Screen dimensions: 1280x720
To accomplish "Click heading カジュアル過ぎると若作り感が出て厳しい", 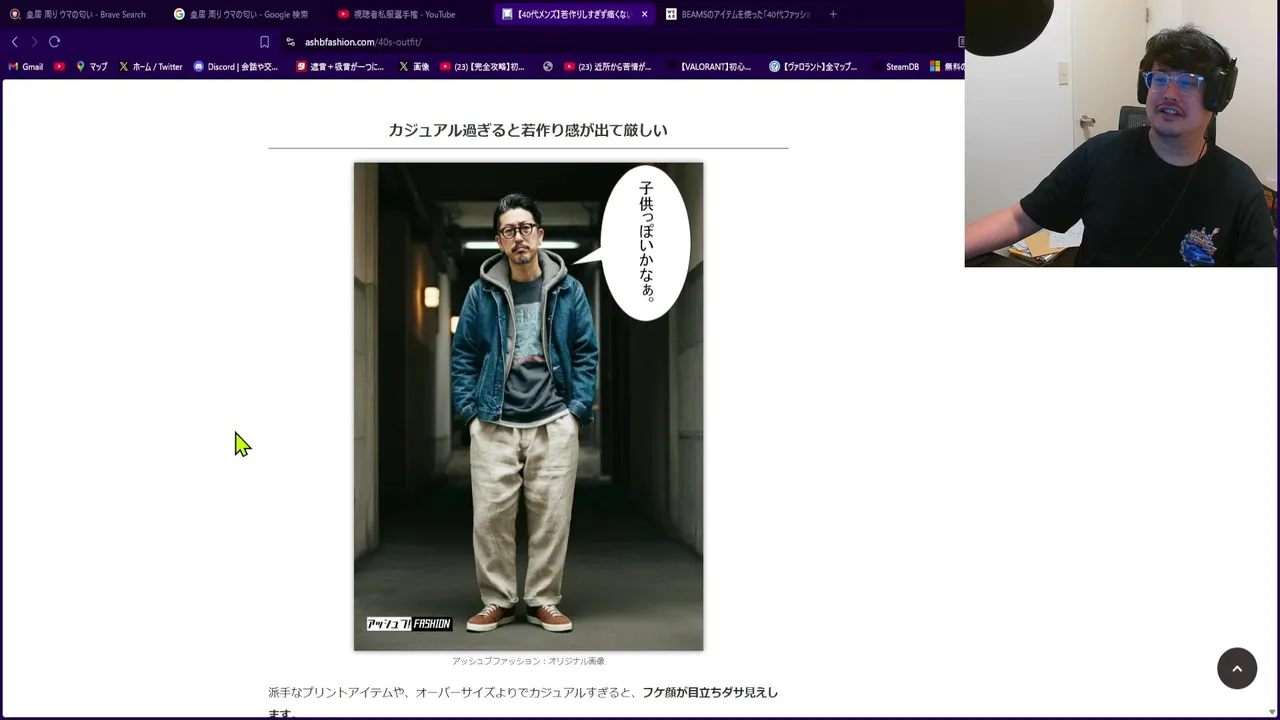I will pyautogui.click(x=528, y=130).
